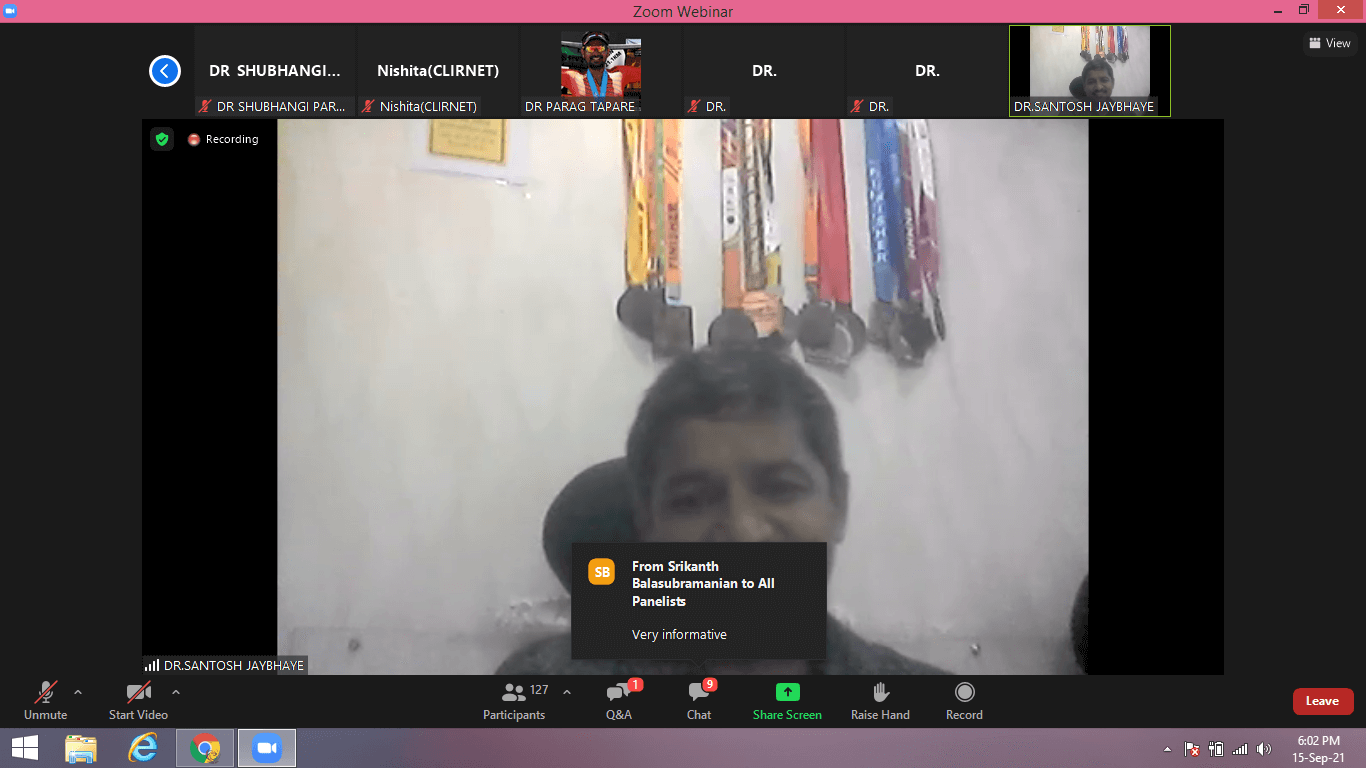Switch to Google Chrome in taskbar
The height and width of the screenshot is (768, 1366).
point(205,748)
